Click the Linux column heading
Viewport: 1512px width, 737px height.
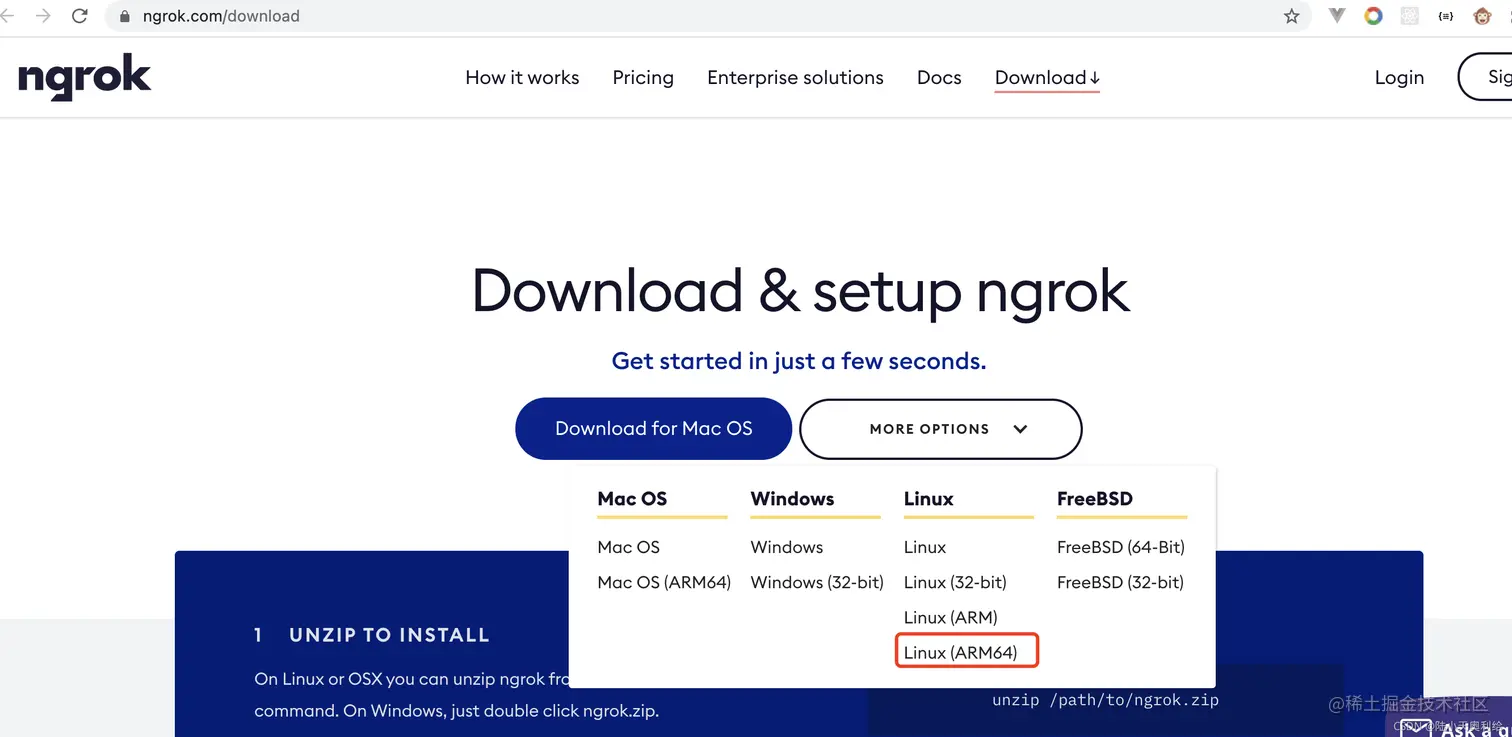pyautogui.click(x=929, y=499)
